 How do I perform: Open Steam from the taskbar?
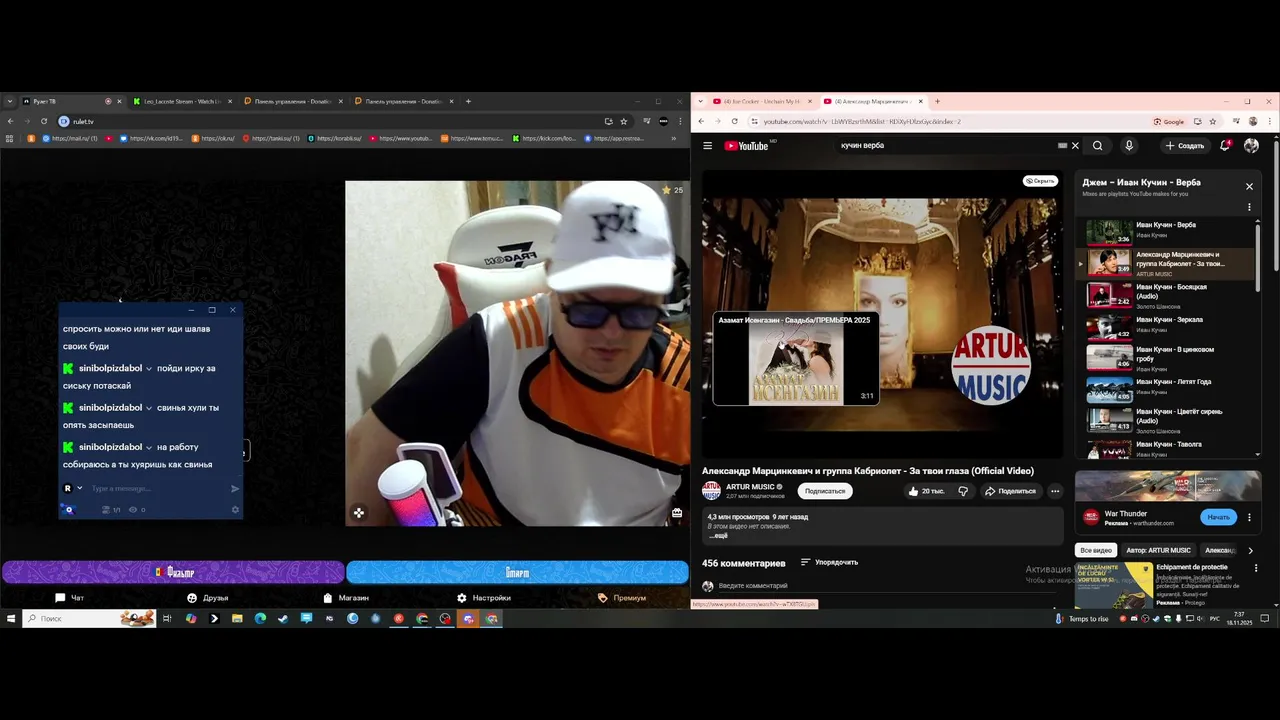click(x=283, y=619)
